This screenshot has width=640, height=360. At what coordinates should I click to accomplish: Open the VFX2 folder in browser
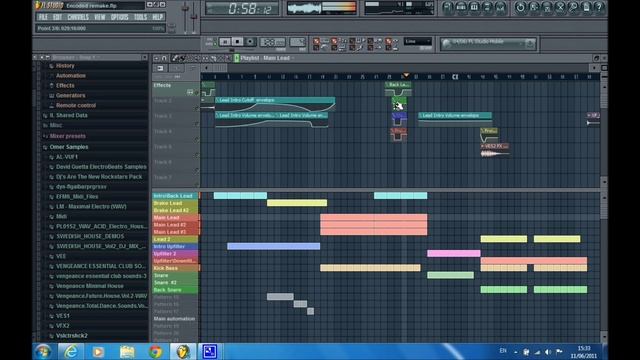[x=62, y=326]
